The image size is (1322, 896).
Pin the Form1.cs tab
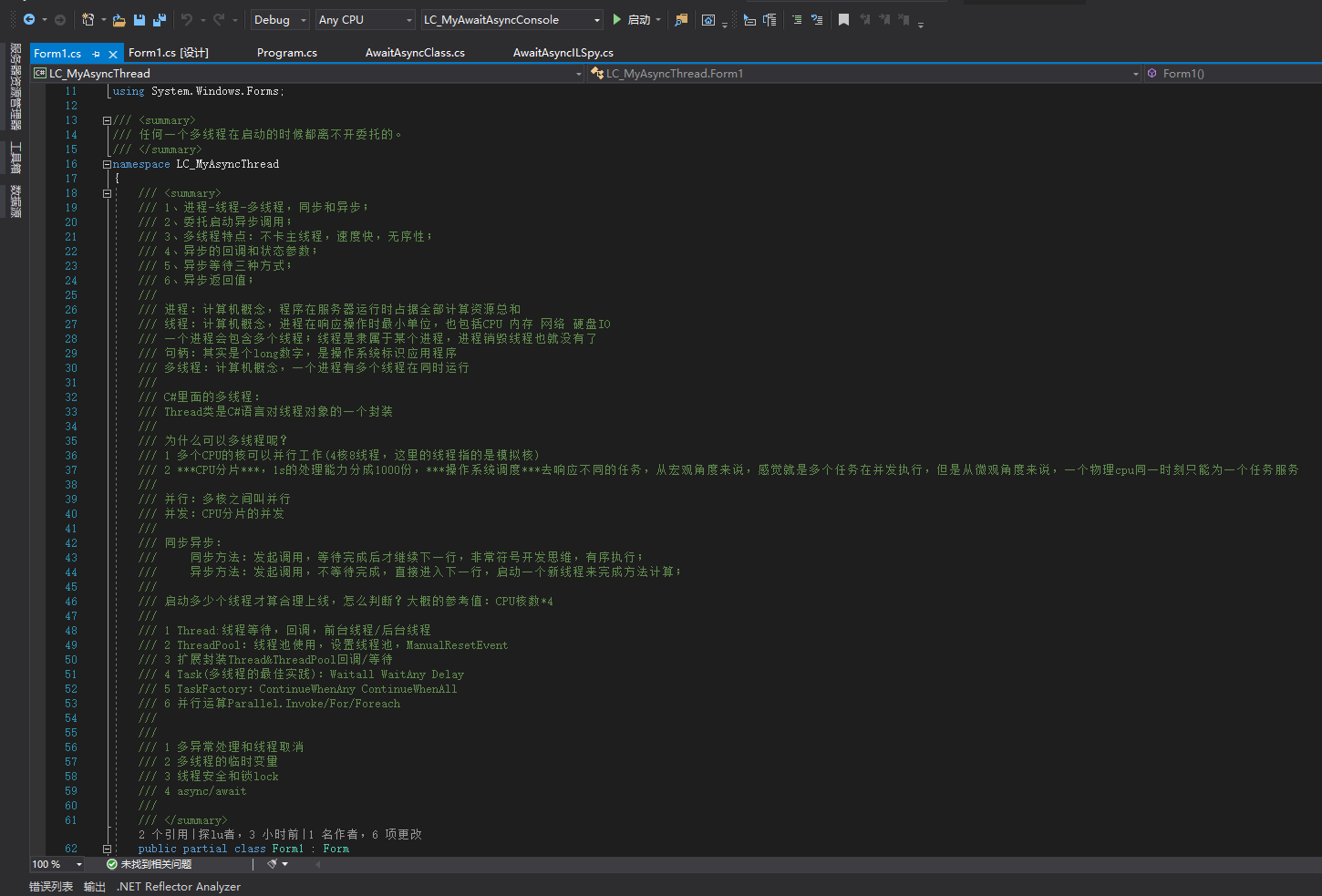pos(96,54)
